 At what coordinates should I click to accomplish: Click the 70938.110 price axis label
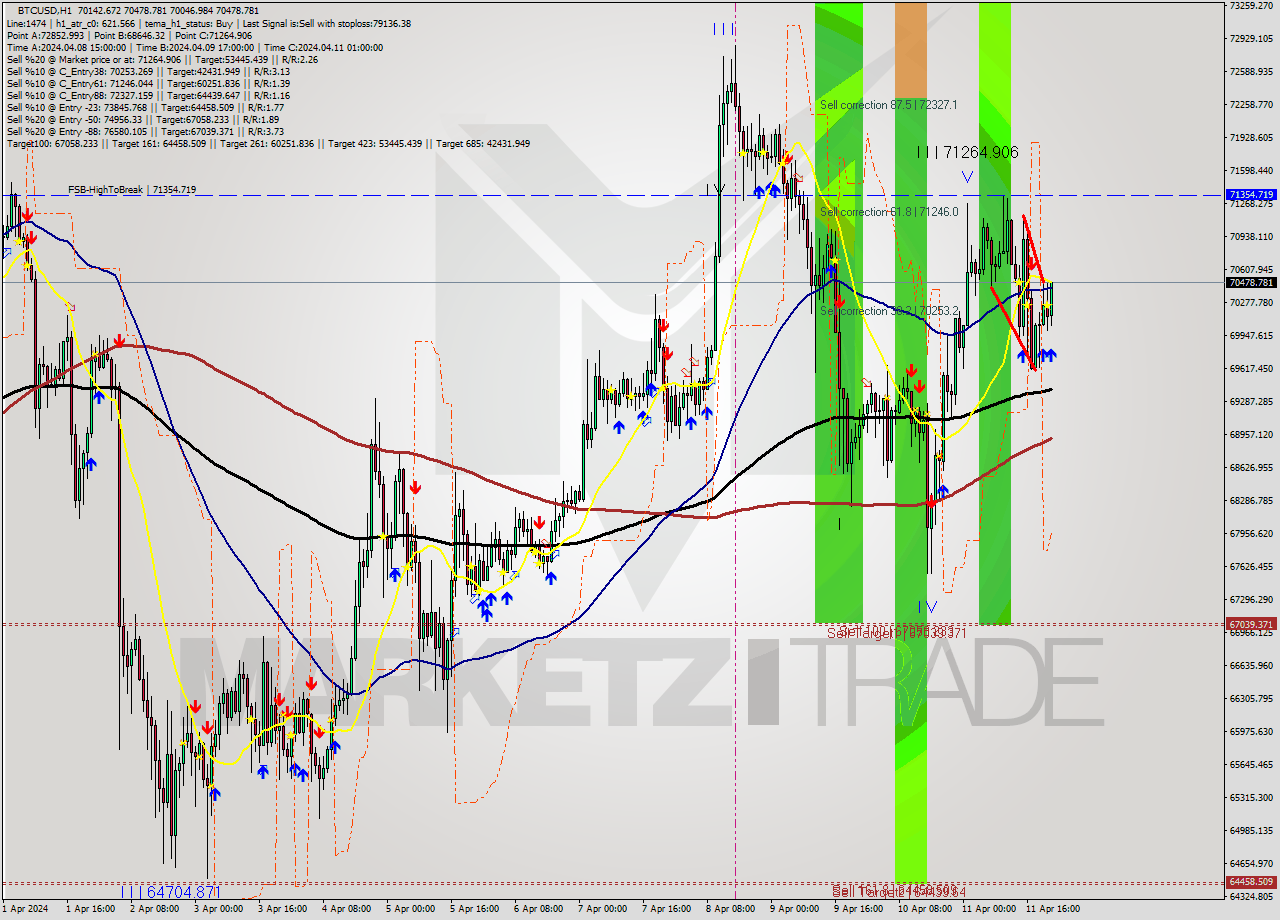coord(1251,237)
